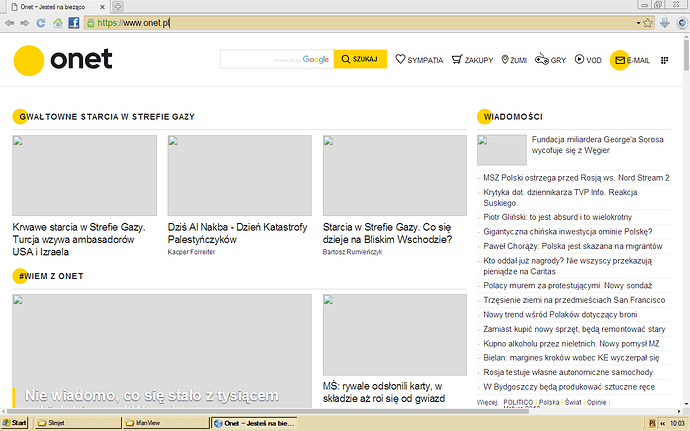The image size is (690, 431).
Task: Open downloads with the down arrow icon
Action: [x=664, y=23]
